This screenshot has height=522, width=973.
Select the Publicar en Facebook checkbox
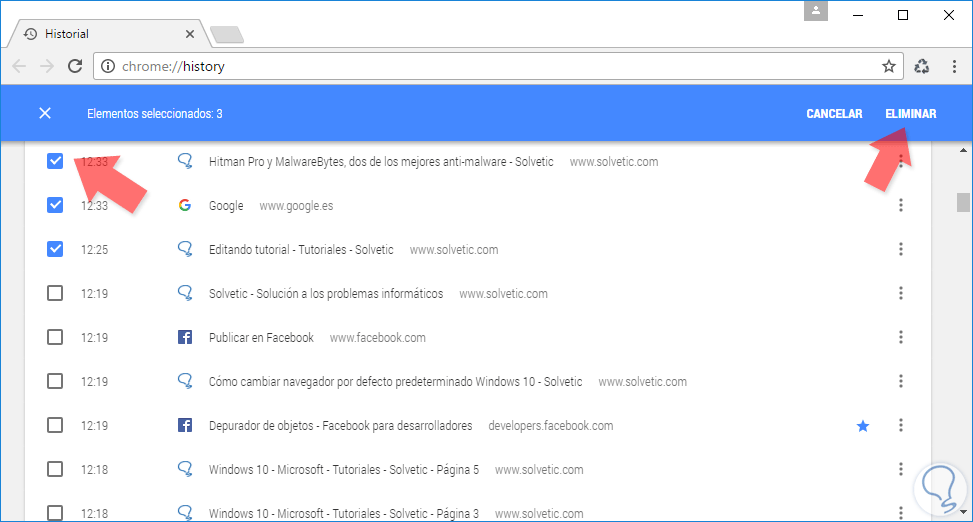pyautogui.click(x=55, y=338)
